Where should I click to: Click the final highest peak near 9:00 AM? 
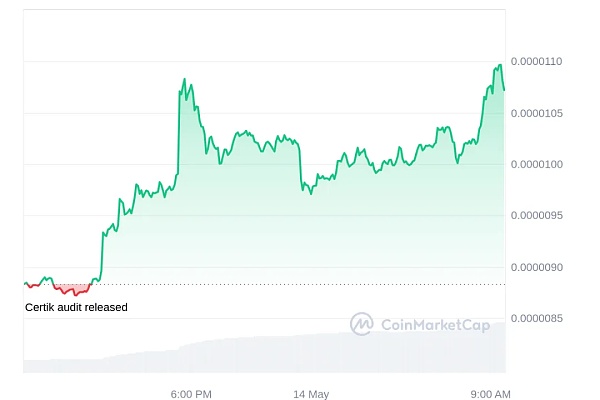(499, 66)
